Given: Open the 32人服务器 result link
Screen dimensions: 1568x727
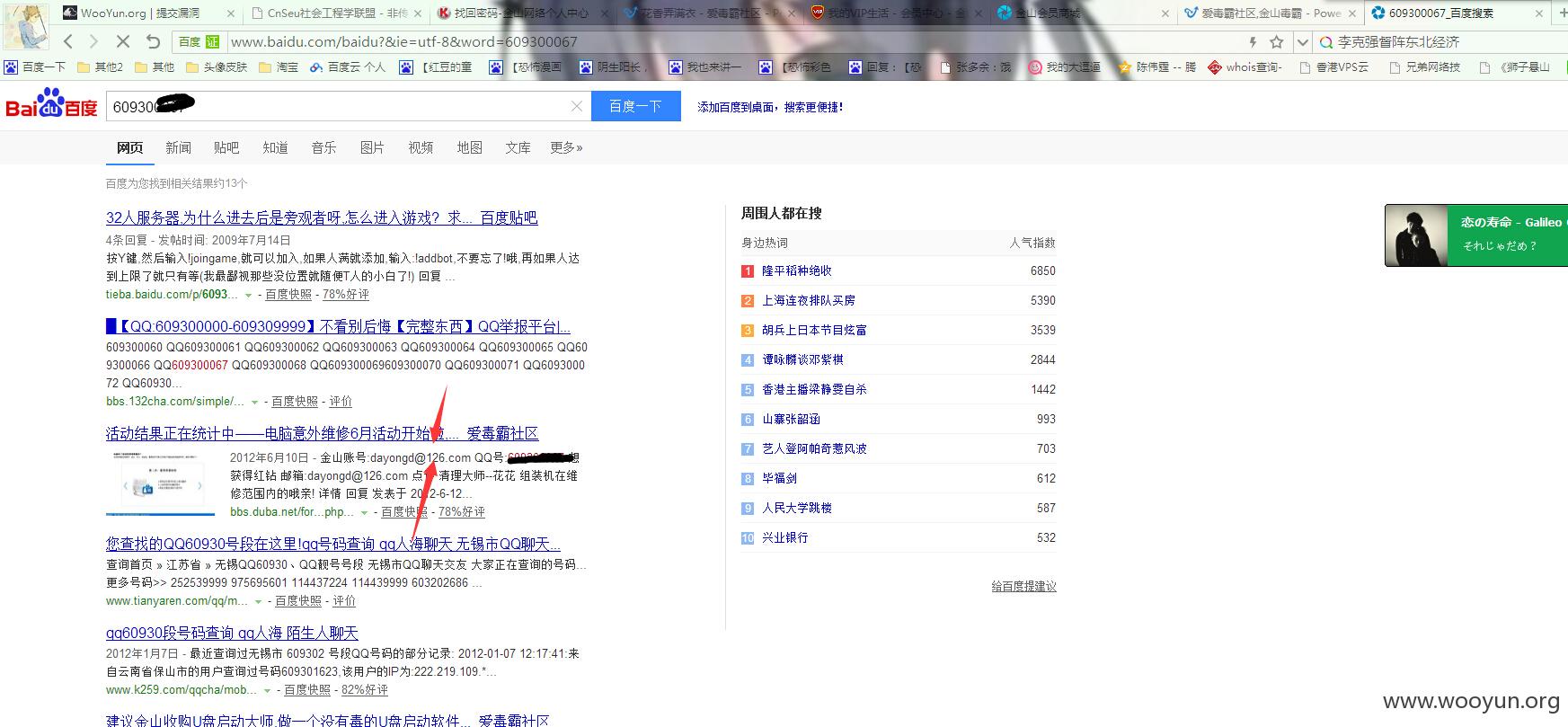Looking at the screenshot, I should click(322, 217).
